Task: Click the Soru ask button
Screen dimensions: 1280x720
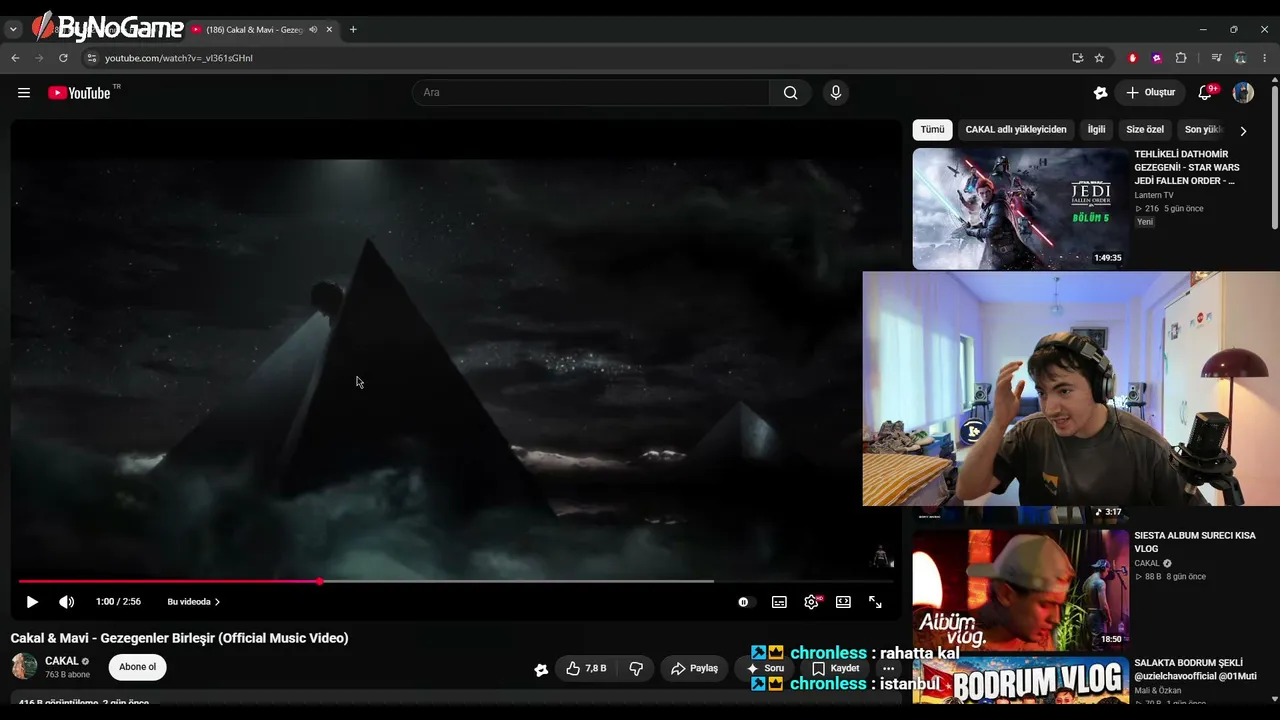Action: (765, 668)
